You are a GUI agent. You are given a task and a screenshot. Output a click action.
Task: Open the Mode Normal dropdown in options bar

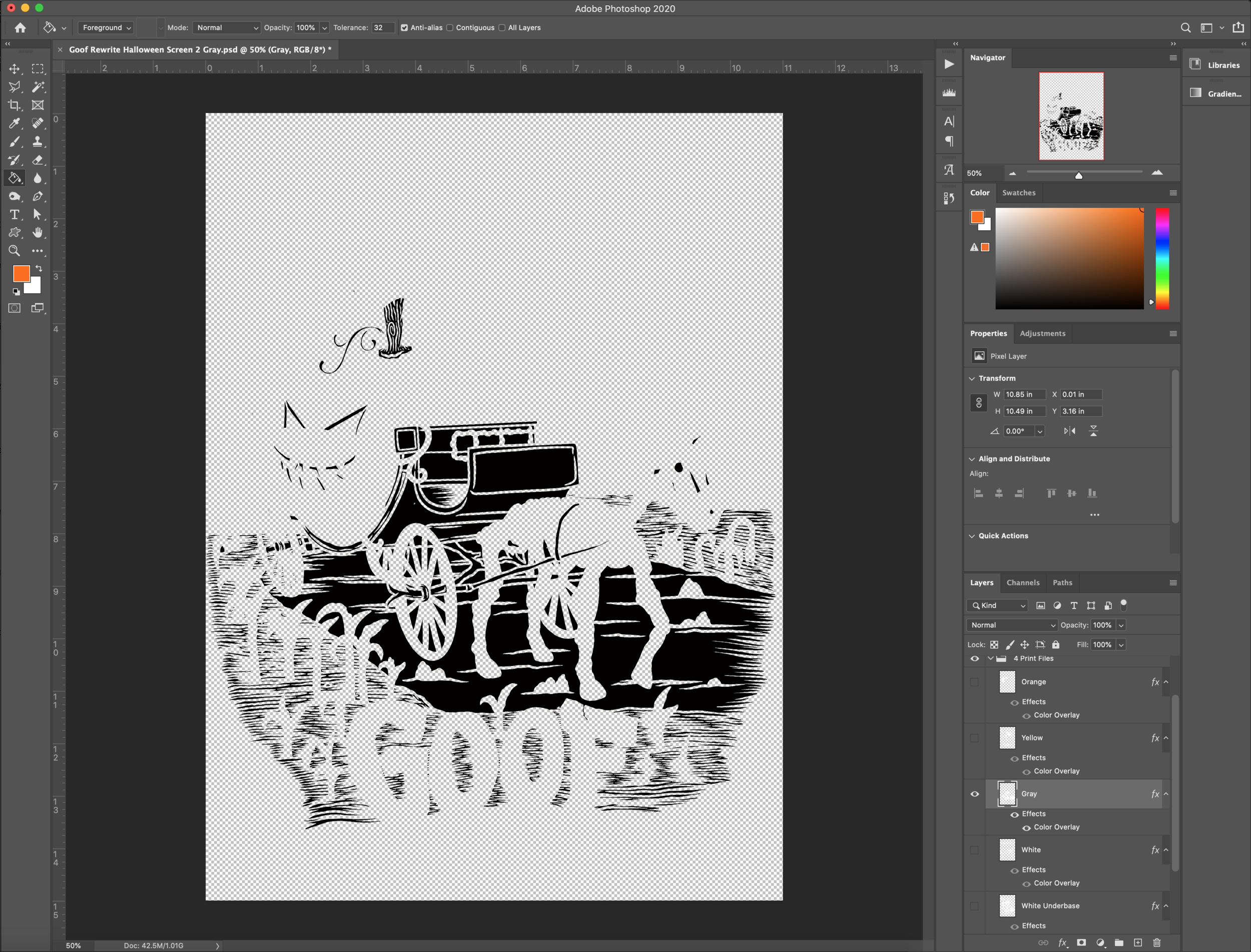click(x=226, y=28)
